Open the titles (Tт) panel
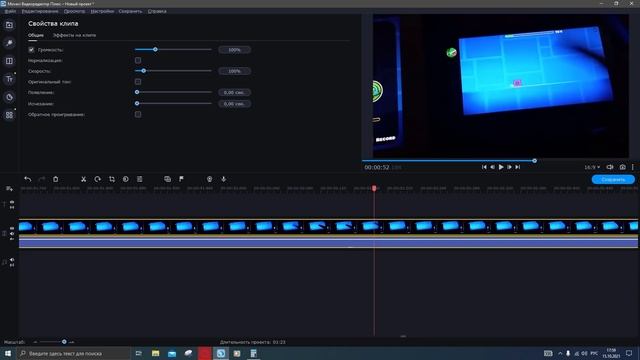Image resolution: width=640 pixels, height=360 pixels. (x=9, y=79)
